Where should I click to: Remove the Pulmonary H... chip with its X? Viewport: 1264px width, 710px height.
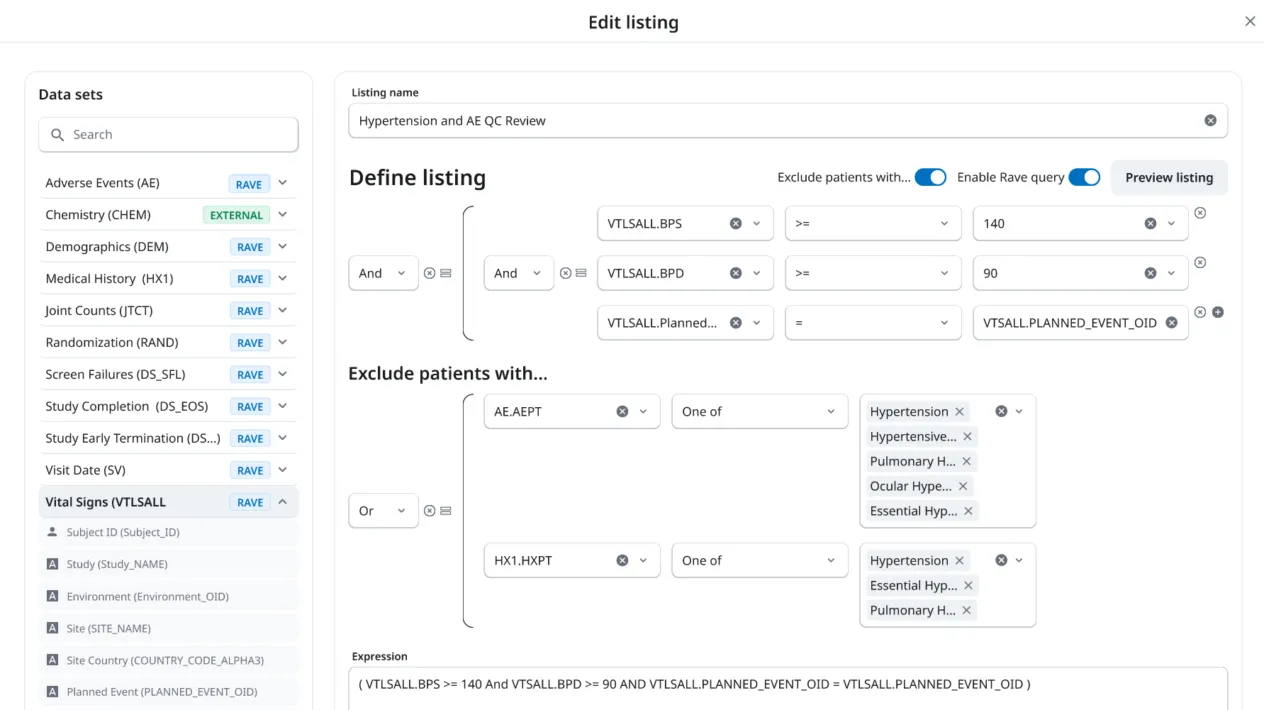click(x=966, y=461)
